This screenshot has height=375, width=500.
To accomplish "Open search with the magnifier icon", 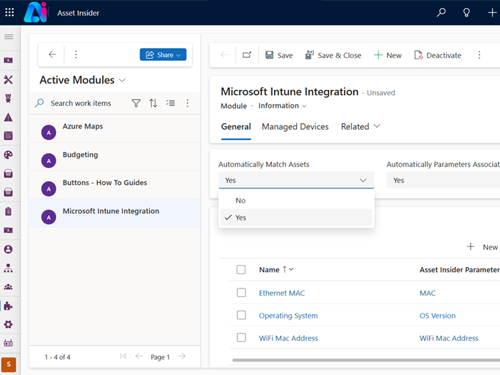I will (x=441, y=13).
